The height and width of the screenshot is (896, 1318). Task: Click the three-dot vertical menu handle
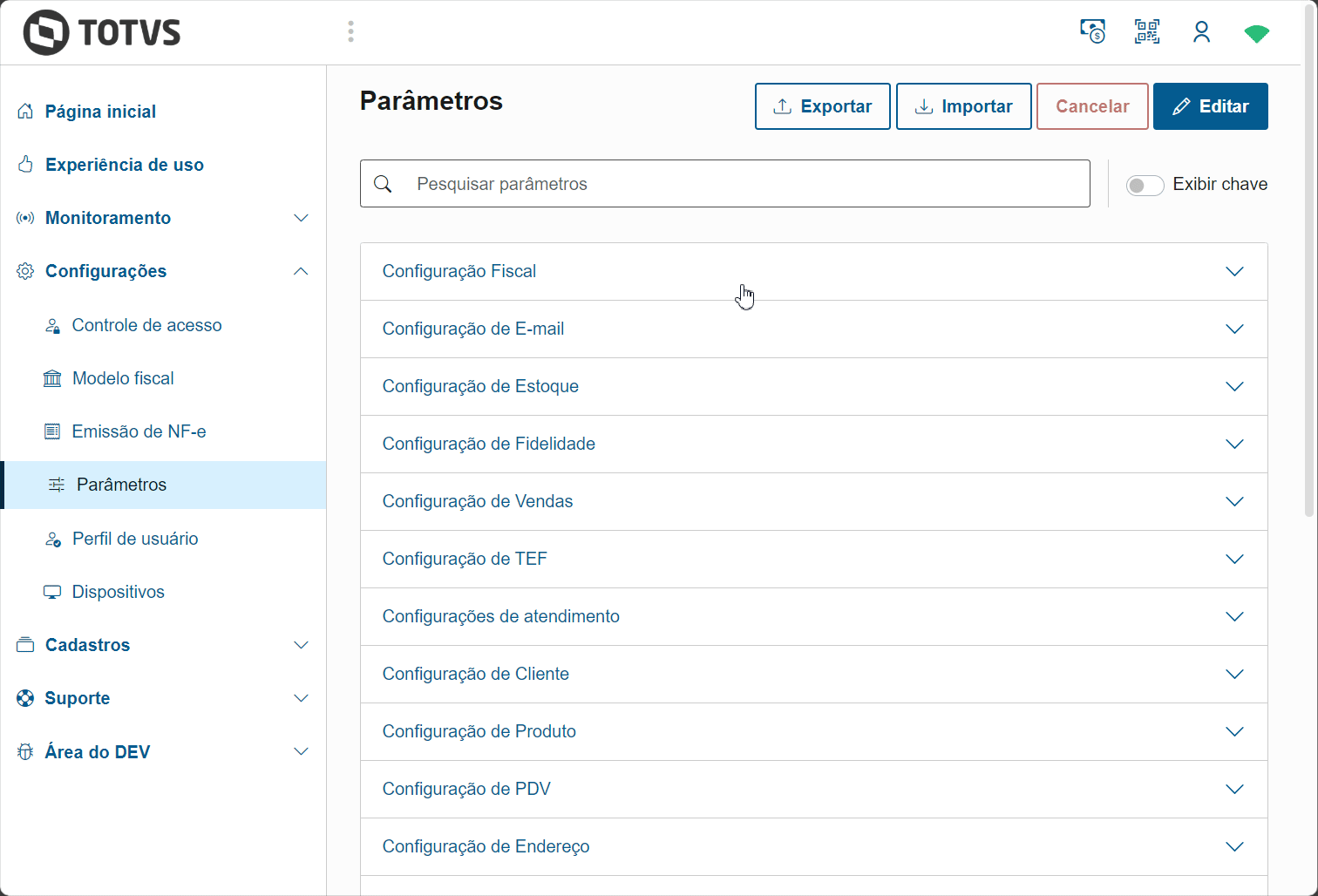click(x=350, y=32)
